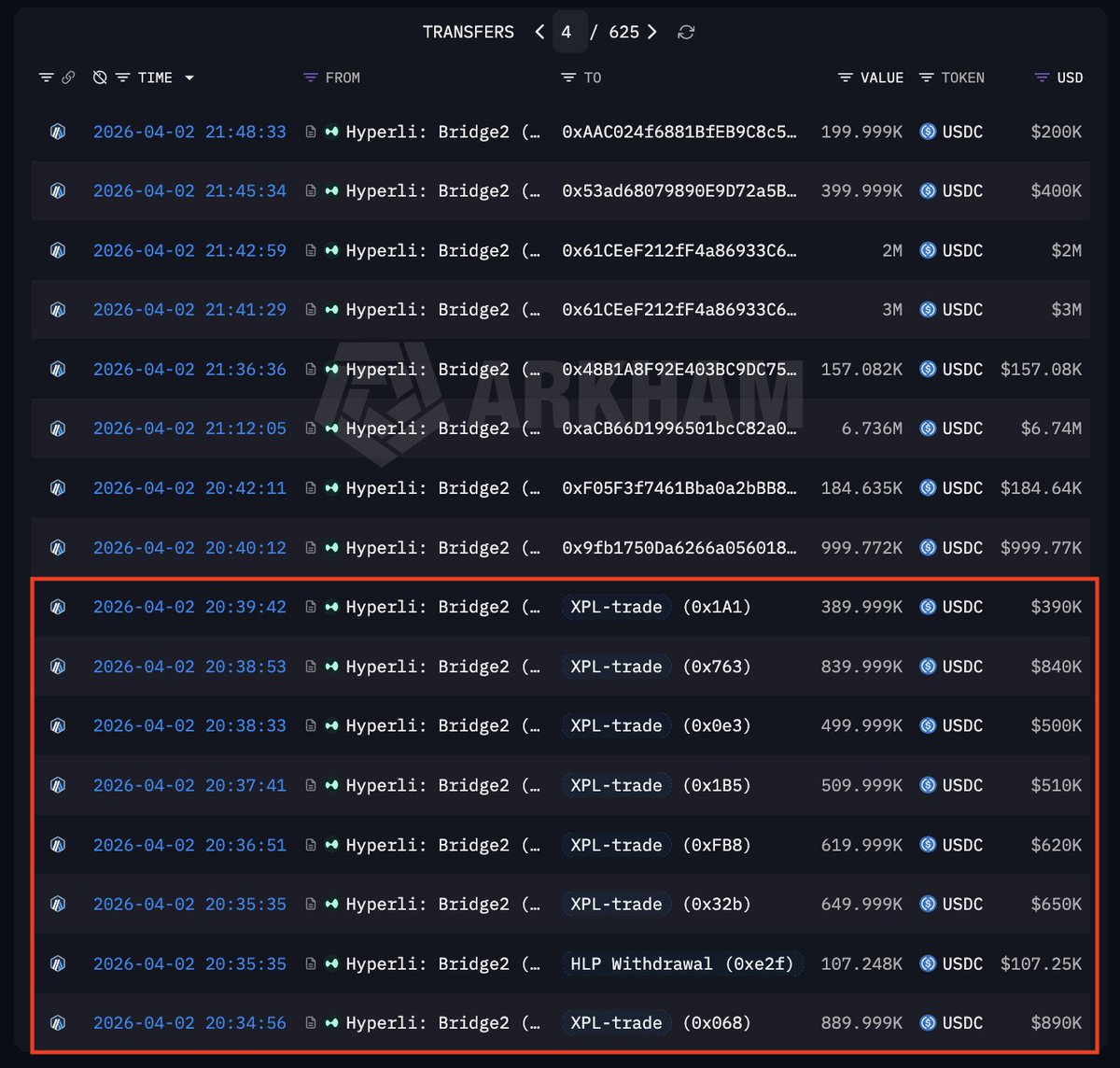Click the page number input field

(567, 33)
